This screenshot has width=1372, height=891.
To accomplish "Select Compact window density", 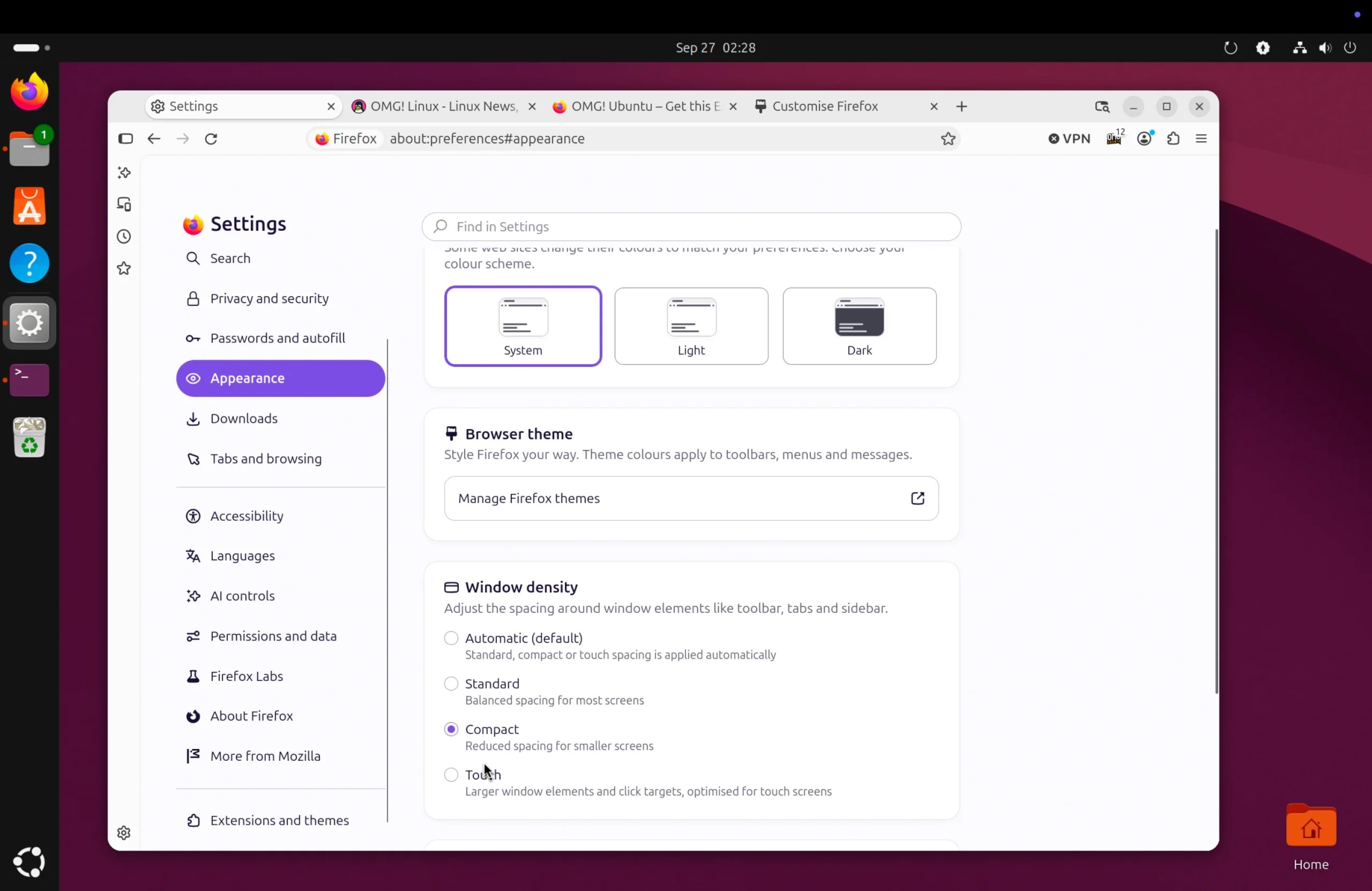I will point(451,729).
